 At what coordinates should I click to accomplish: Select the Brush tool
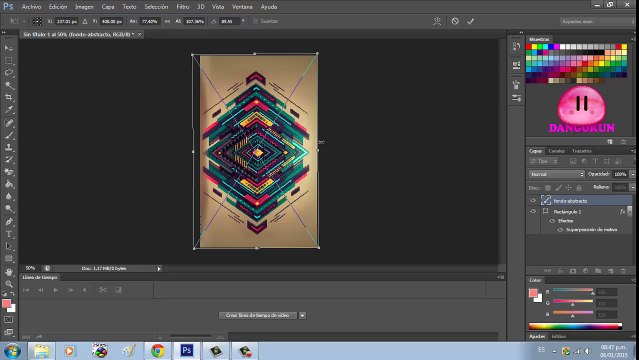tap(9, 135)
